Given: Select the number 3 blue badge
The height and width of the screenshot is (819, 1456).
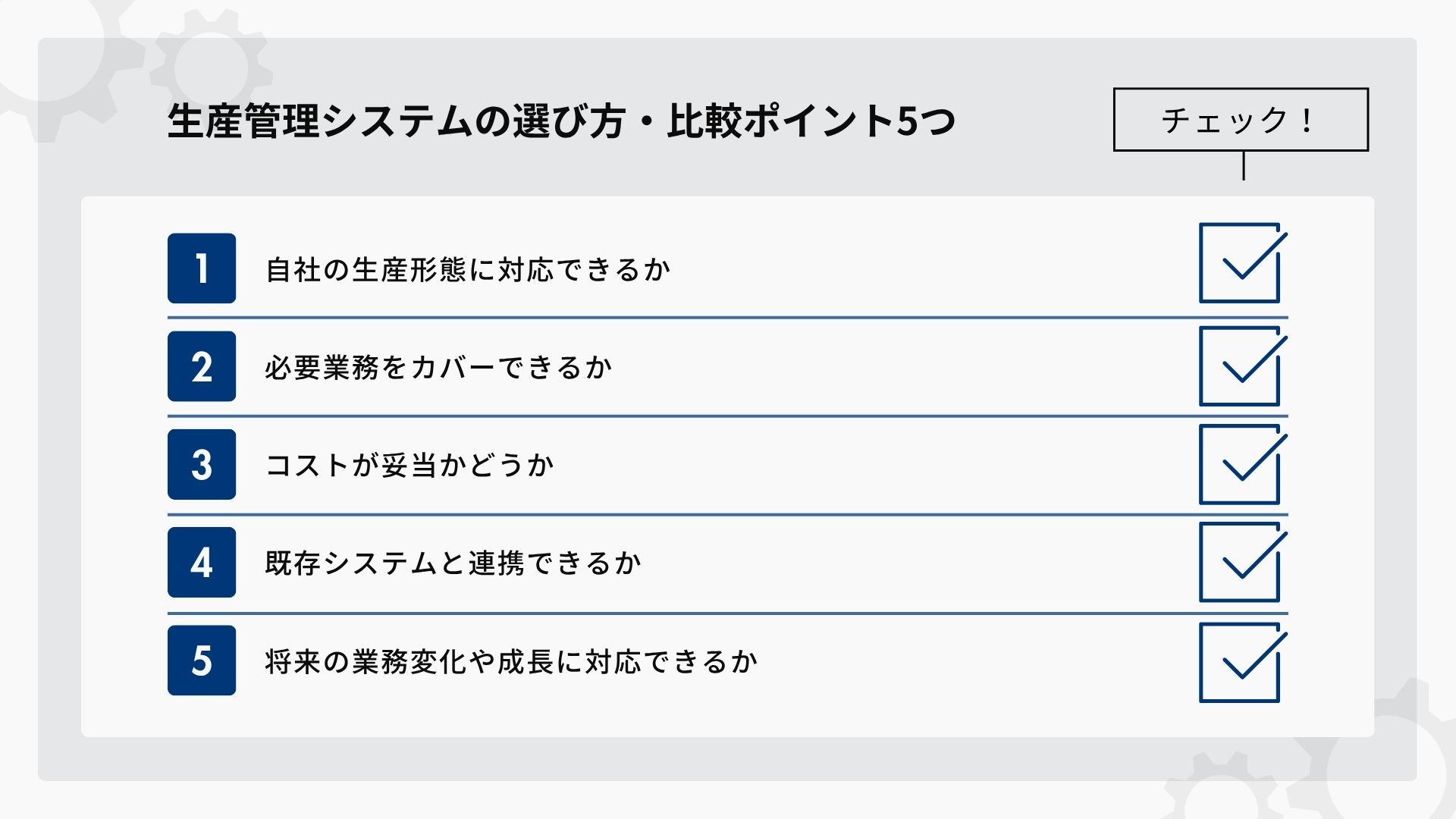Looking at the screenshot, I should 202,464.
